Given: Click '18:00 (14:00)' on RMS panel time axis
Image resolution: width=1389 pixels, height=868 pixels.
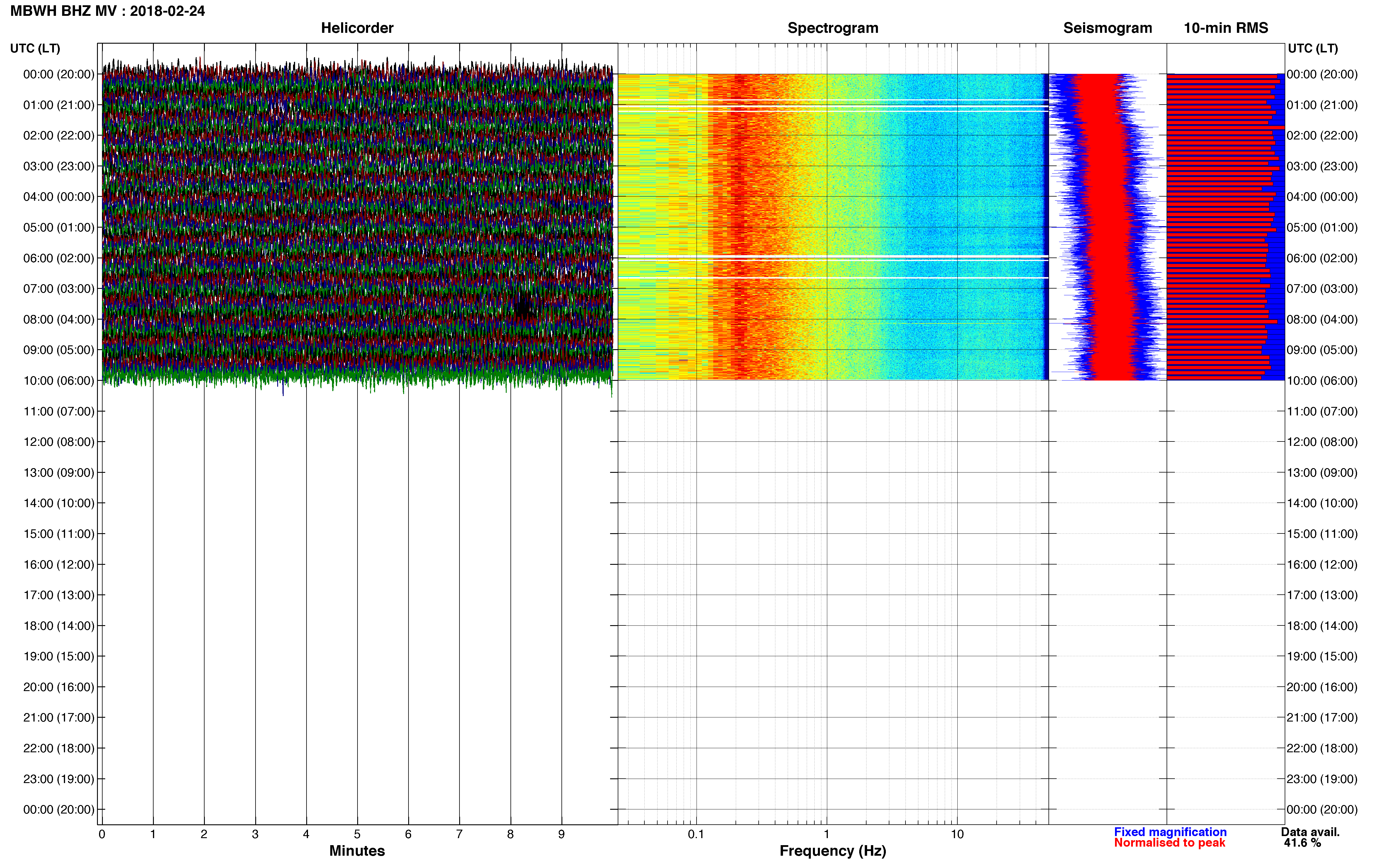Looking at the screenshot, I should pos(1322,626).
